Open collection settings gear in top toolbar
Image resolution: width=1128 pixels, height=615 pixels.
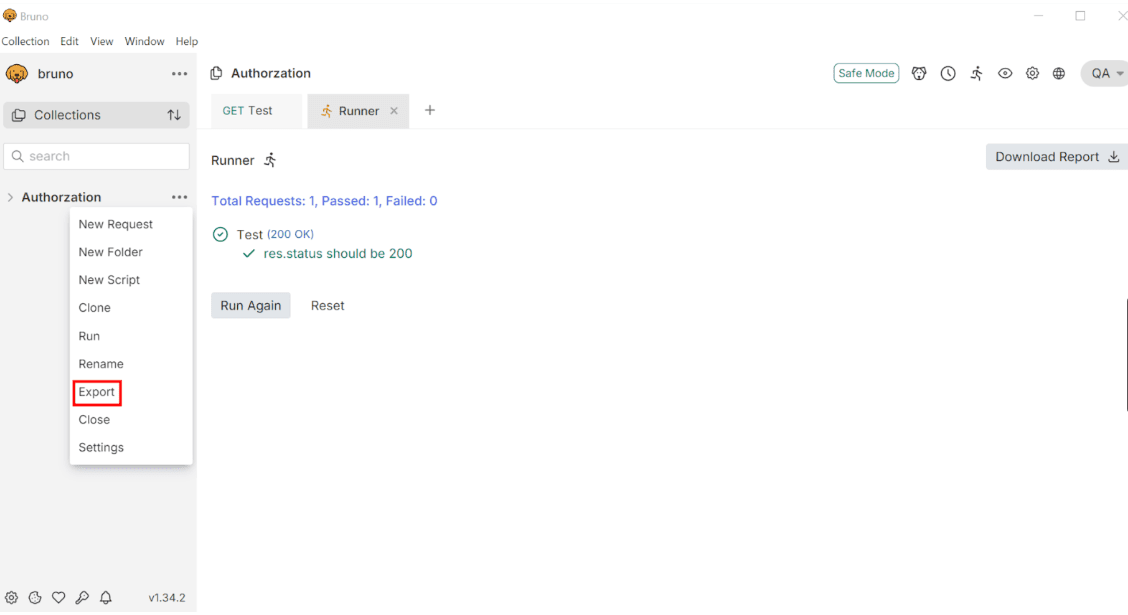[1032, 73]
